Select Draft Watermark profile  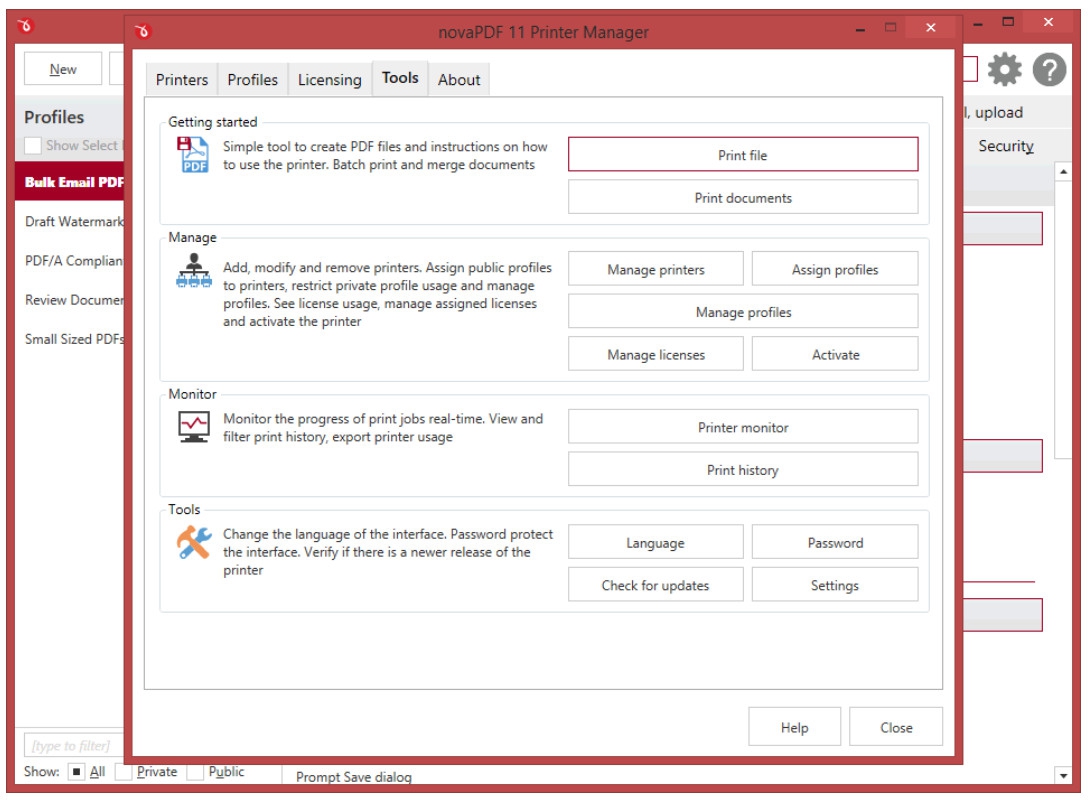tap(69, 221)
